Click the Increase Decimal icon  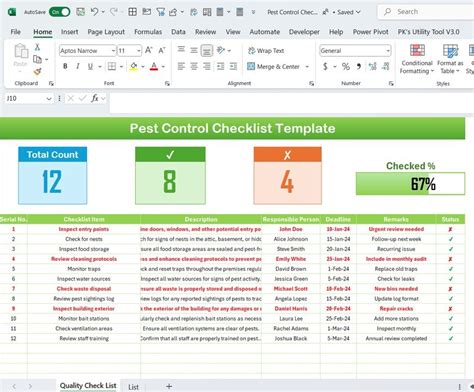[x=372, y=67]
